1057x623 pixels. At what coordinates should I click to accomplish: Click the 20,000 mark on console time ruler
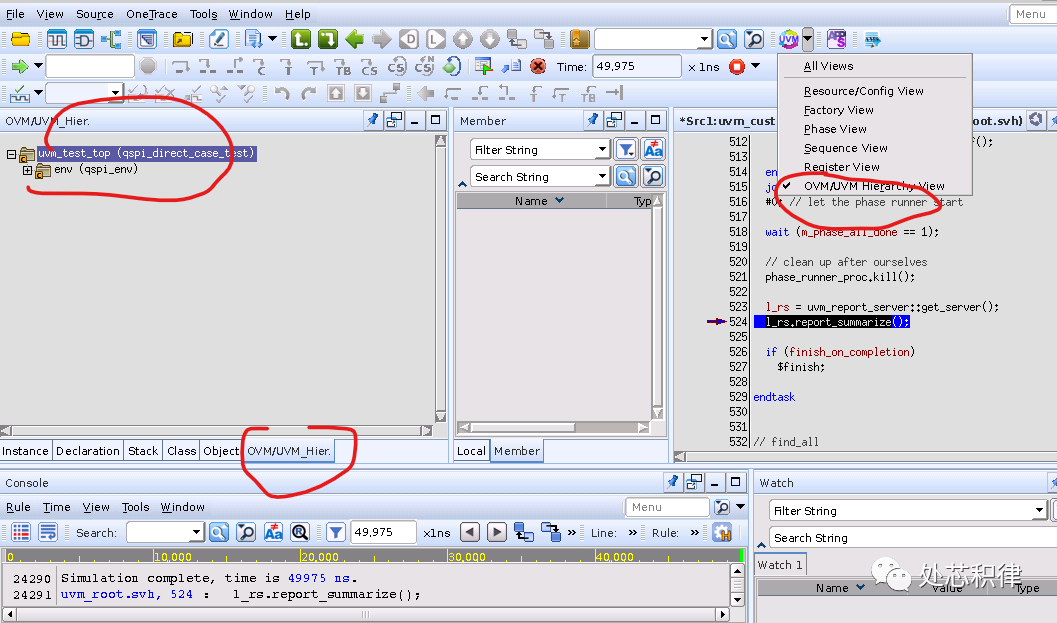[x=319, y=557]
